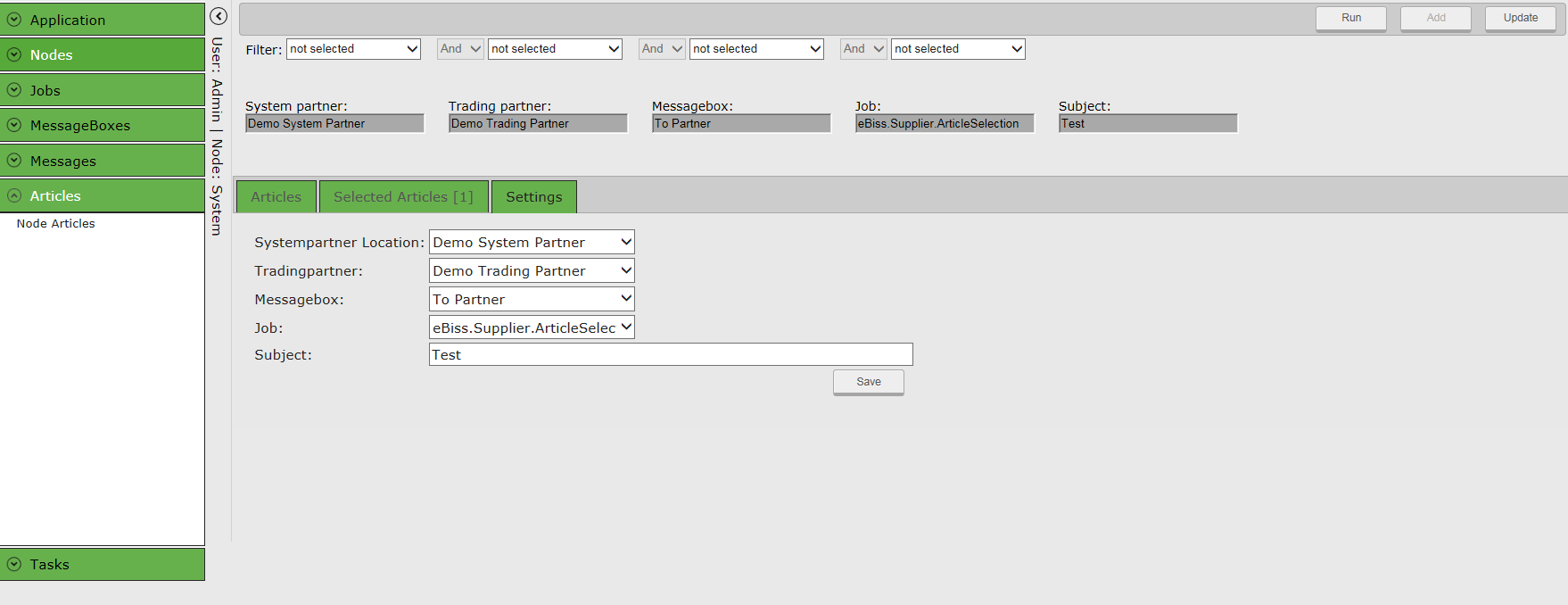Expand the Jobs section chevron icon

click(x=14, y=90)
